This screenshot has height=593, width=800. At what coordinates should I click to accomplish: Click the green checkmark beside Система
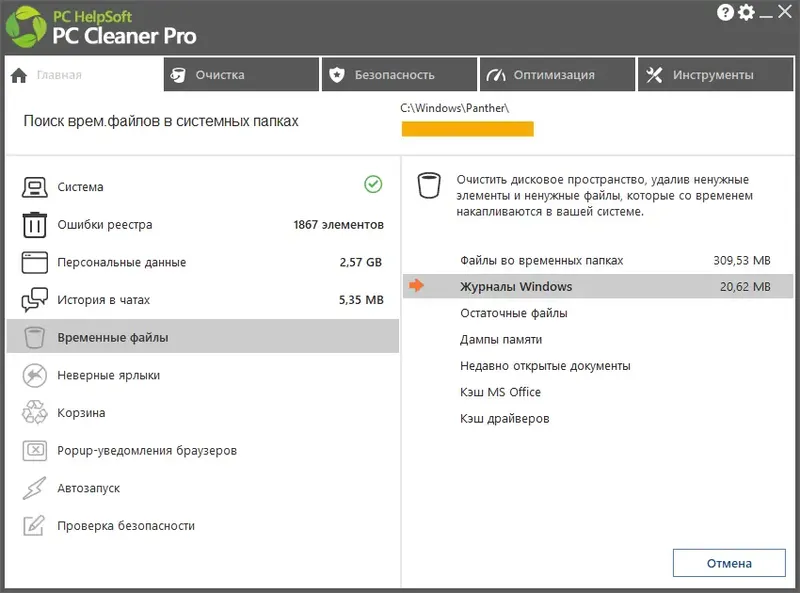click(x=373, y=186)
